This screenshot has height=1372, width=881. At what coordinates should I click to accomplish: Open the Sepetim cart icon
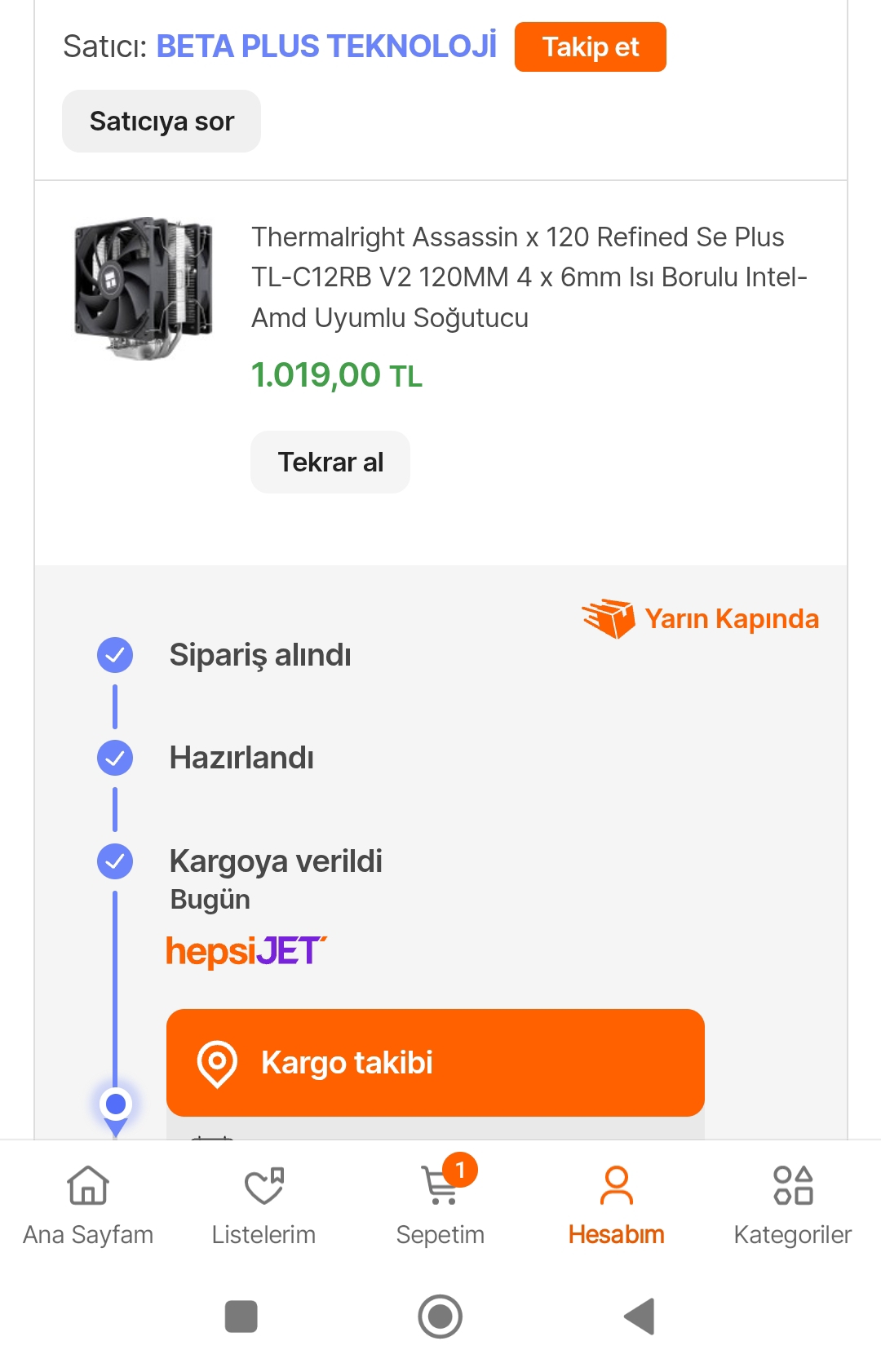[440, 1185]
